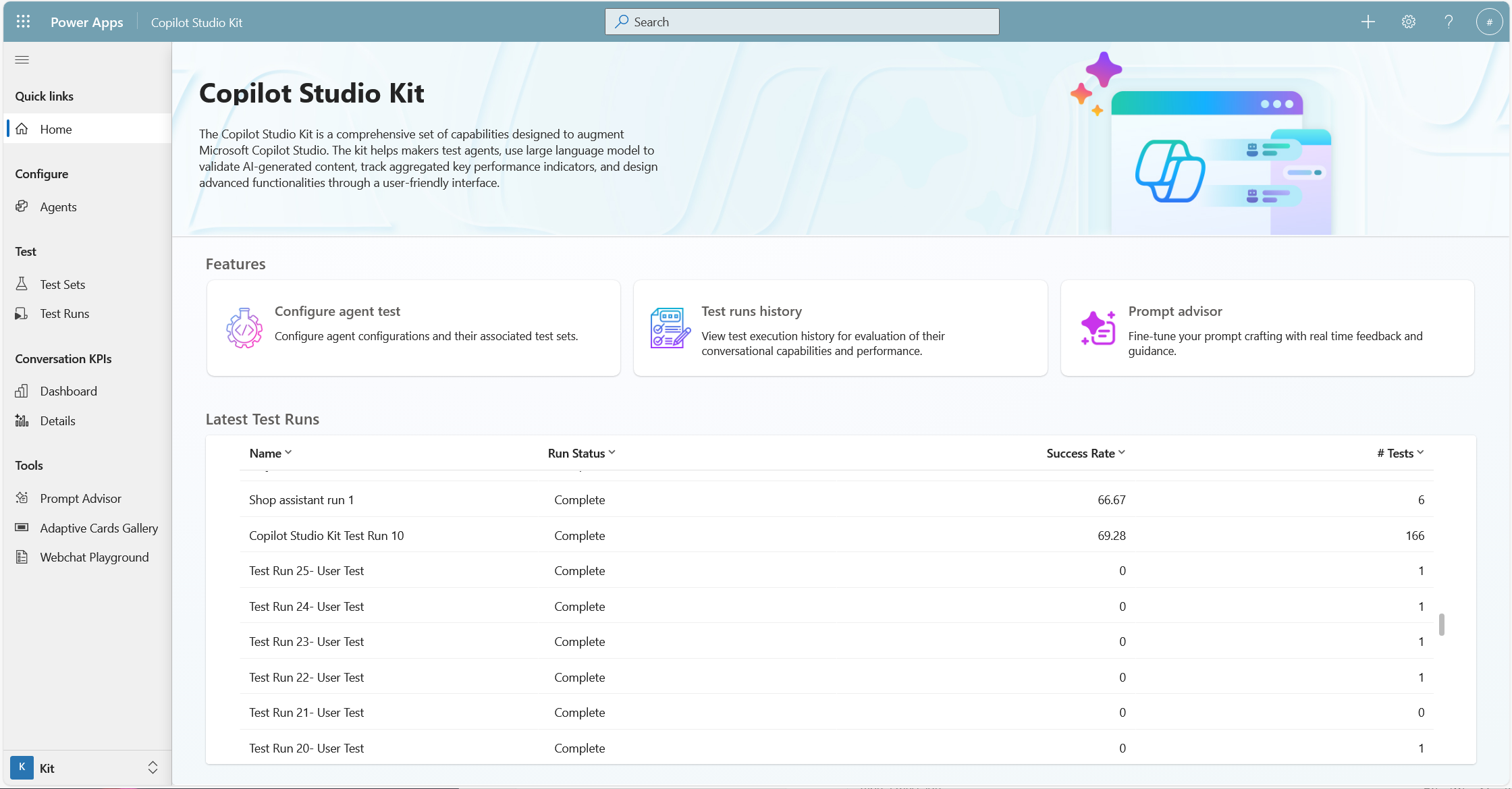This screenshot has height=789, width=1512.
Task: Navigate to Webchat Playground
Action: point(94,557)
